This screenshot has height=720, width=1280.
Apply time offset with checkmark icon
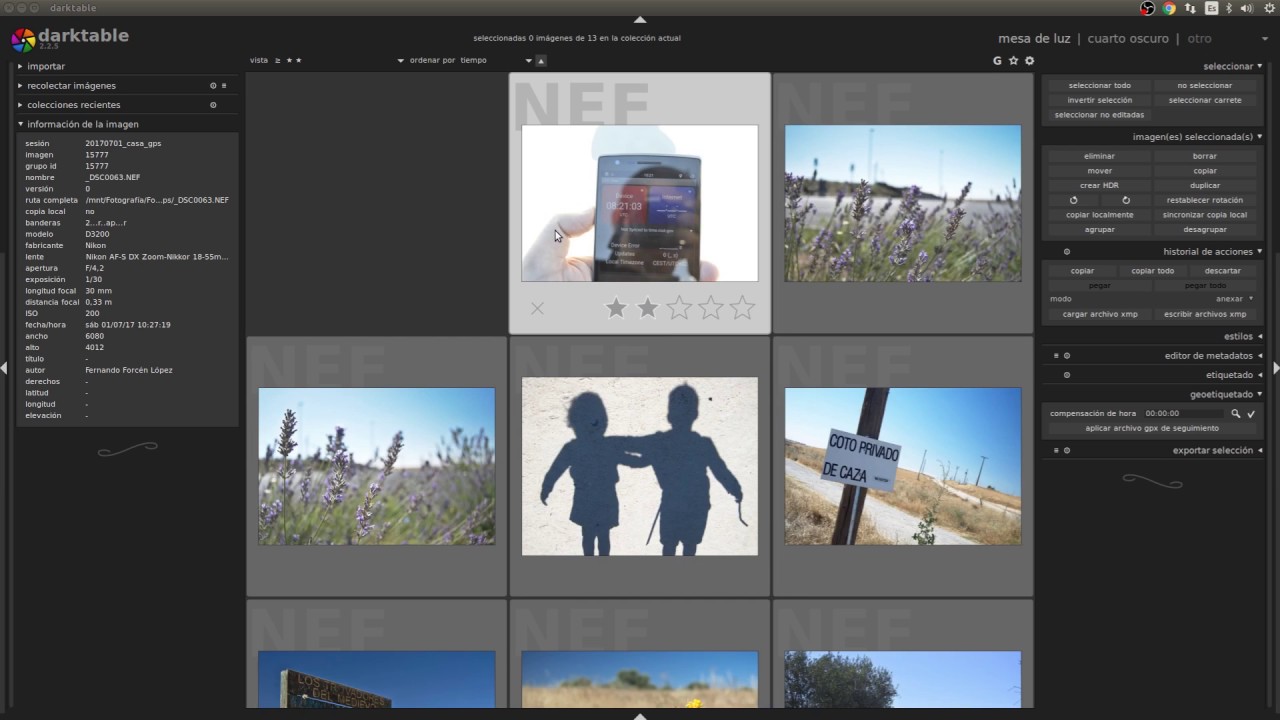pos(1251,413)
